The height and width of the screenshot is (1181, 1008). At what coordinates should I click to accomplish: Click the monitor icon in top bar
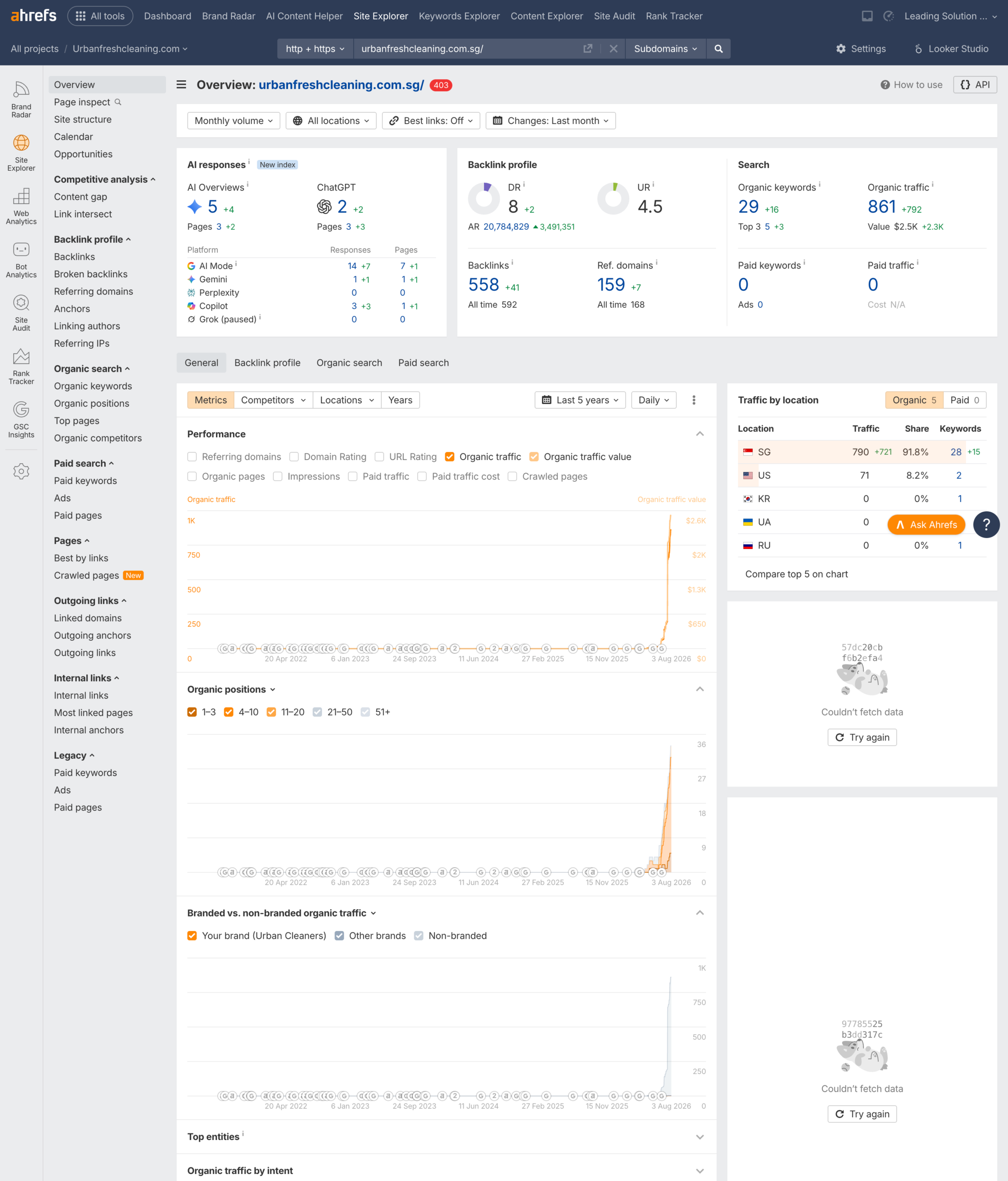click(867, 16)
